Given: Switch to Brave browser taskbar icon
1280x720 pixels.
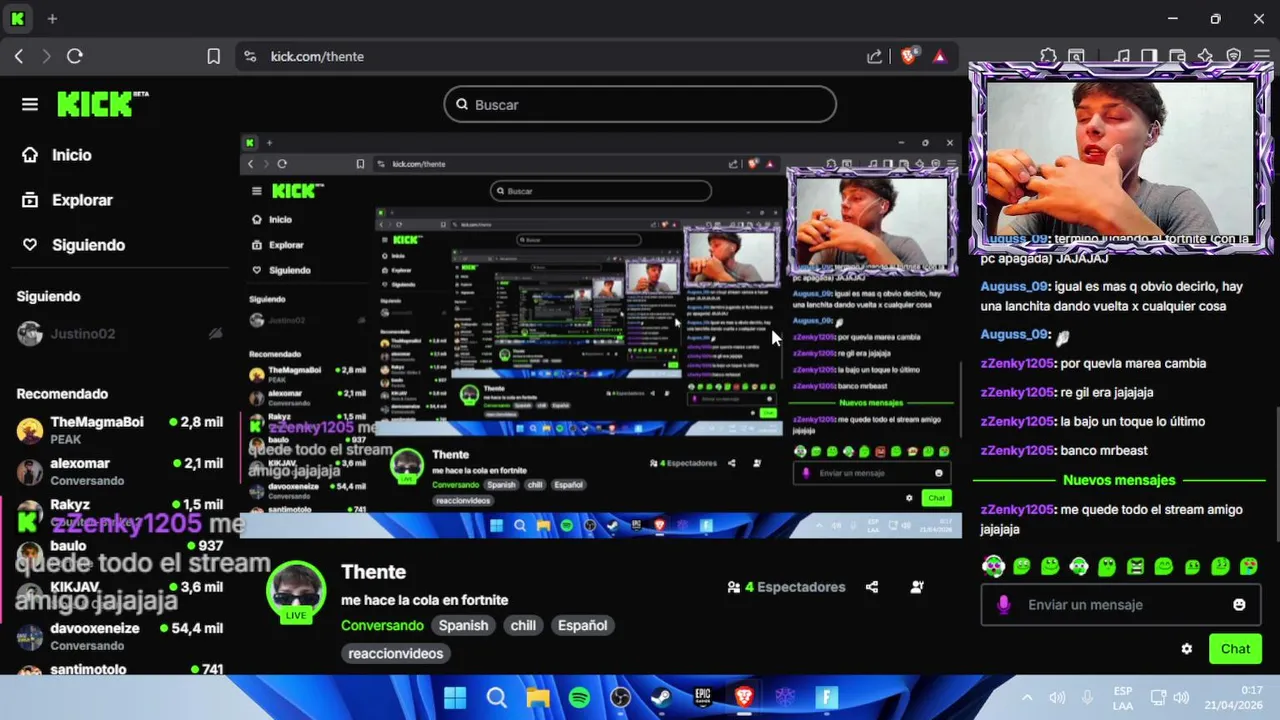Looking at the screenshot, I should (x=744, y=697).
